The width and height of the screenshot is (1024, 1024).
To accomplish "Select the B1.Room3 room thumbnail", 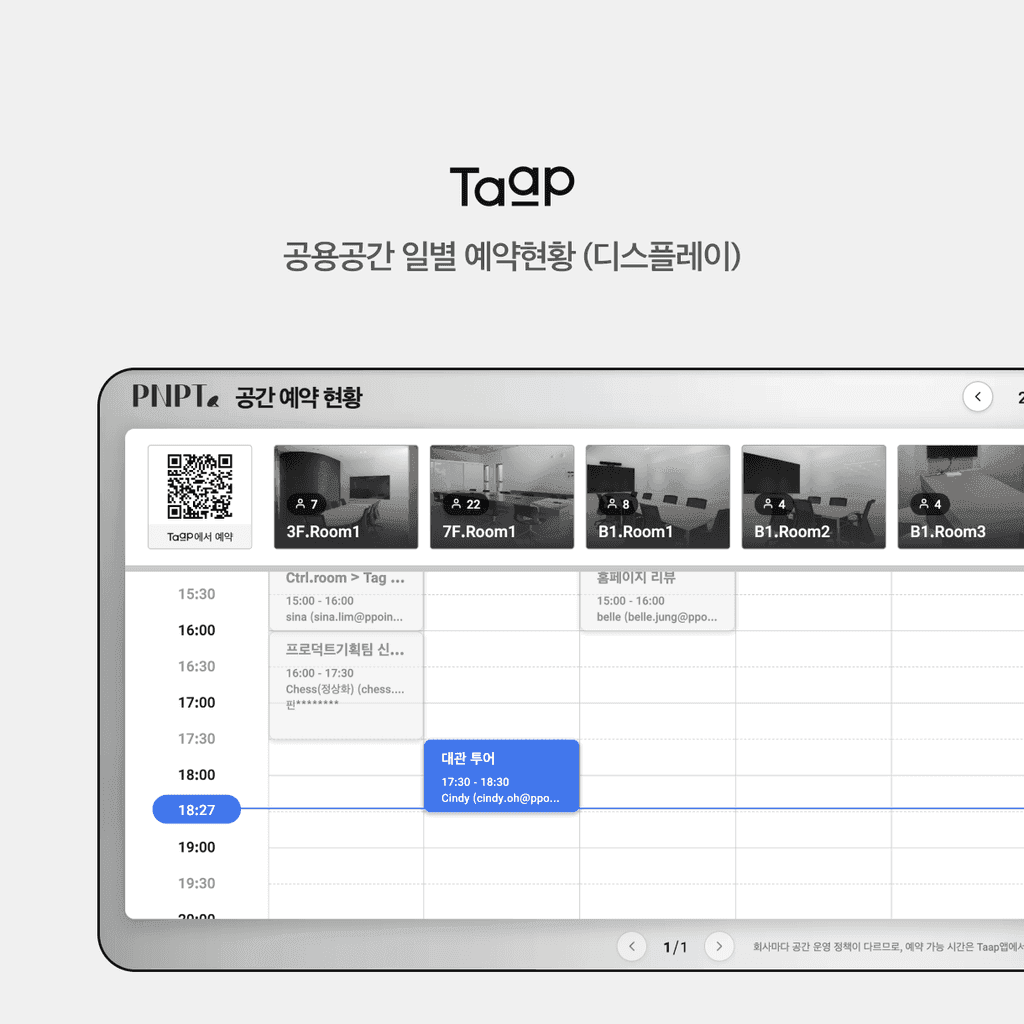I will (961, 497).
